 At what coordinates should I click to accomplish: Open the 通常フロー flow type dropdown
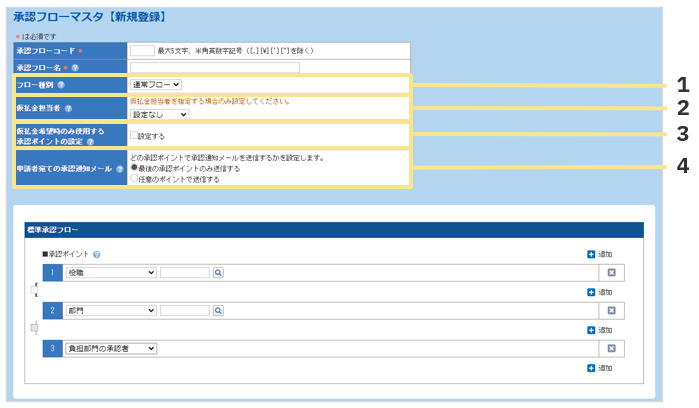click(x=155, y=85)
